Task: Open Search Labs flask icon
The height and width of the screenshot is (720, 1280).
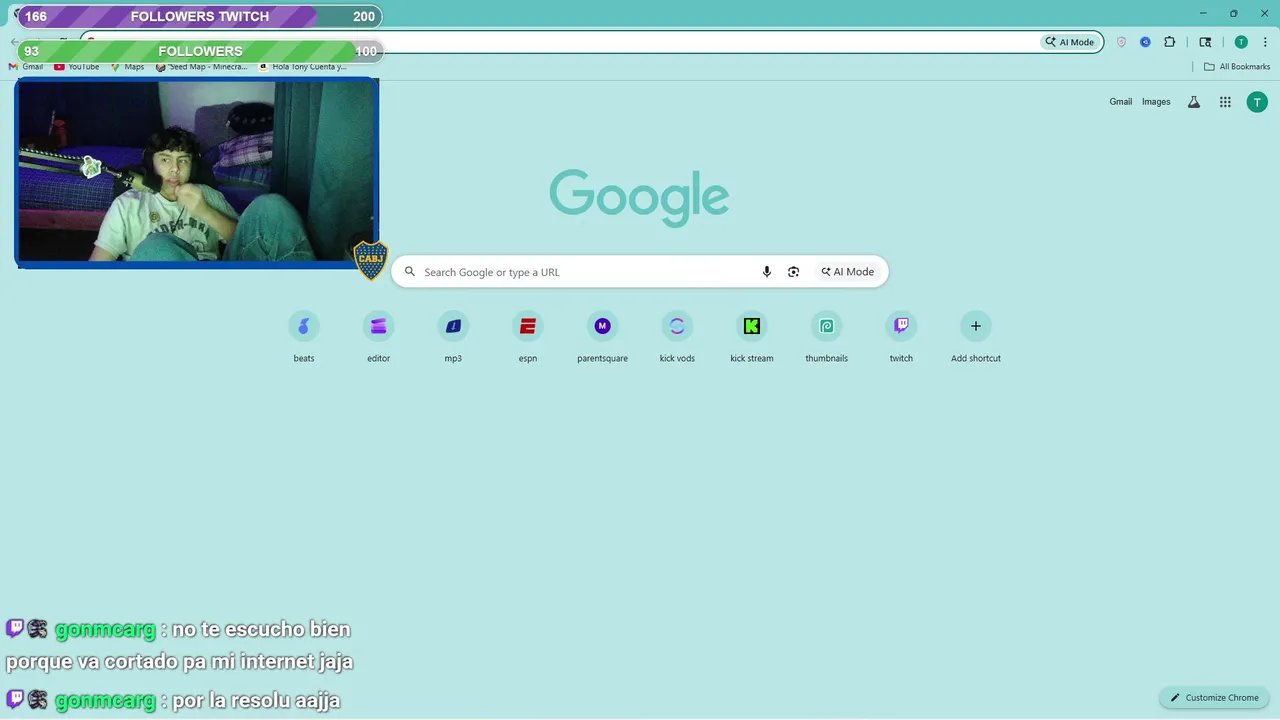Action: coord(1193,102)
